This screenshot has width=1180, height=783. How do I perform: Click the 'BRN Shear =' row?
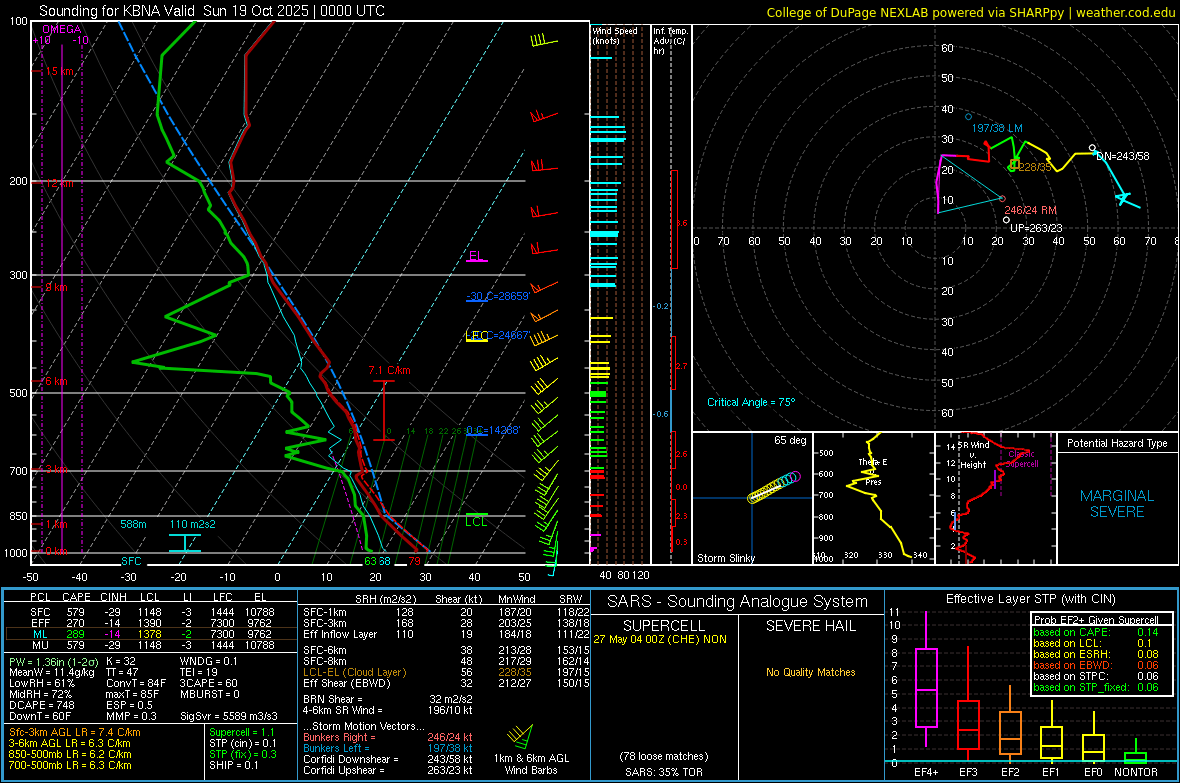(x=388, y=699)
